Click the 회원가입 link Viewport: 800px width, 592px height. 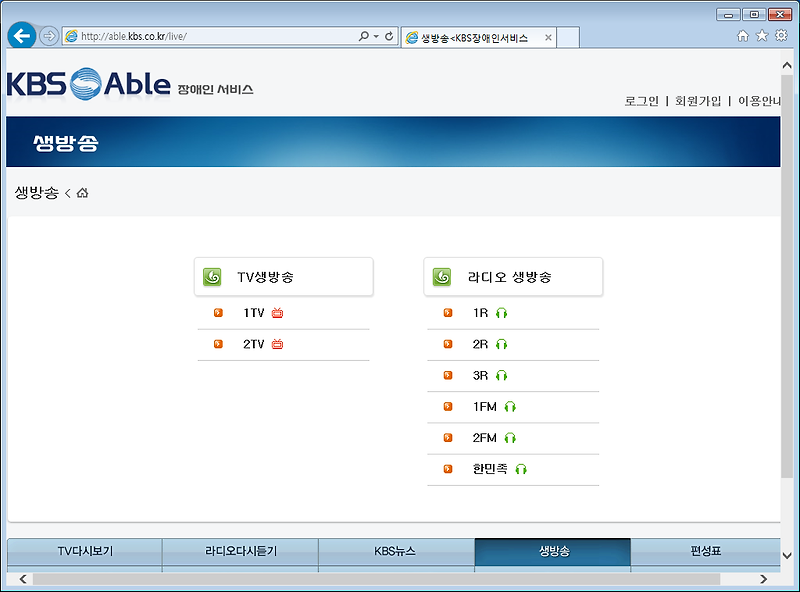point(698,101)
